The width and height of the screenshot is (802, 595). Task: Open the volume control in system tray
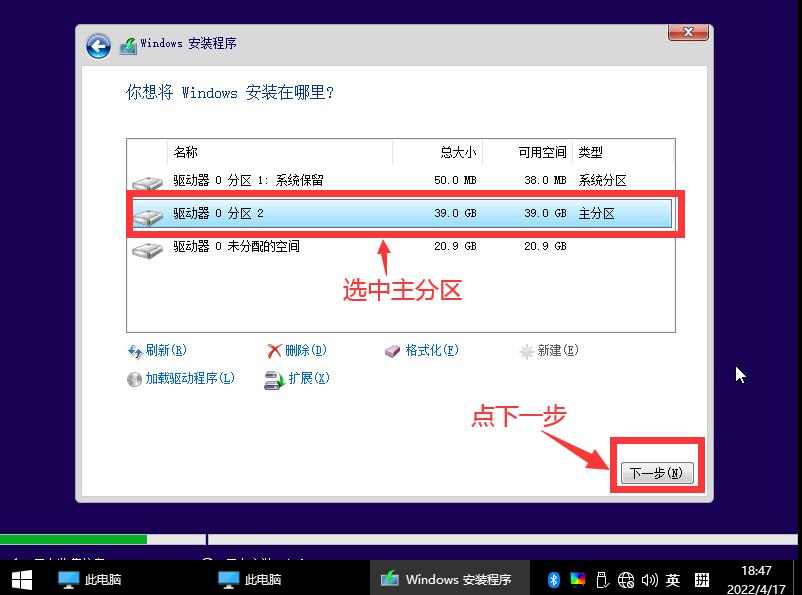(x=650, y=578)
